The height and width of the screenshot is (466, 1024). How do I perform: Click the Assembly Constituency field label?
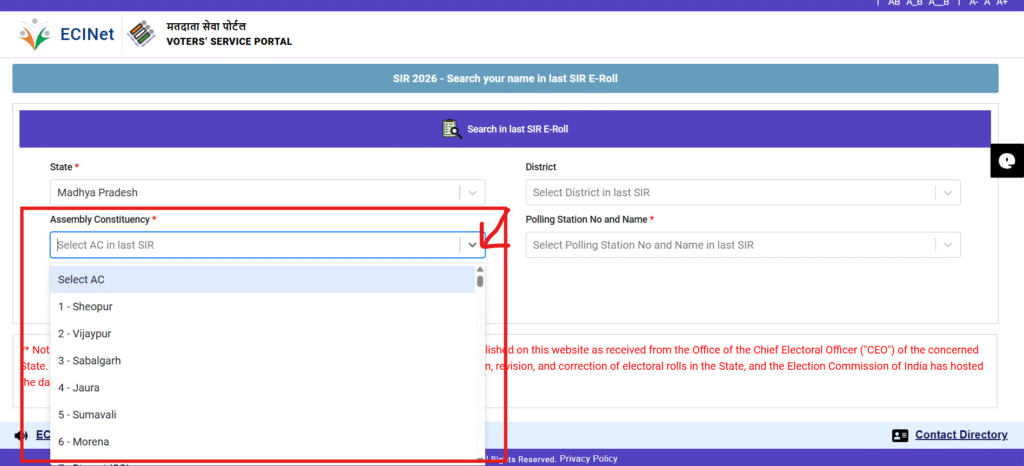(x=103, y=220)
